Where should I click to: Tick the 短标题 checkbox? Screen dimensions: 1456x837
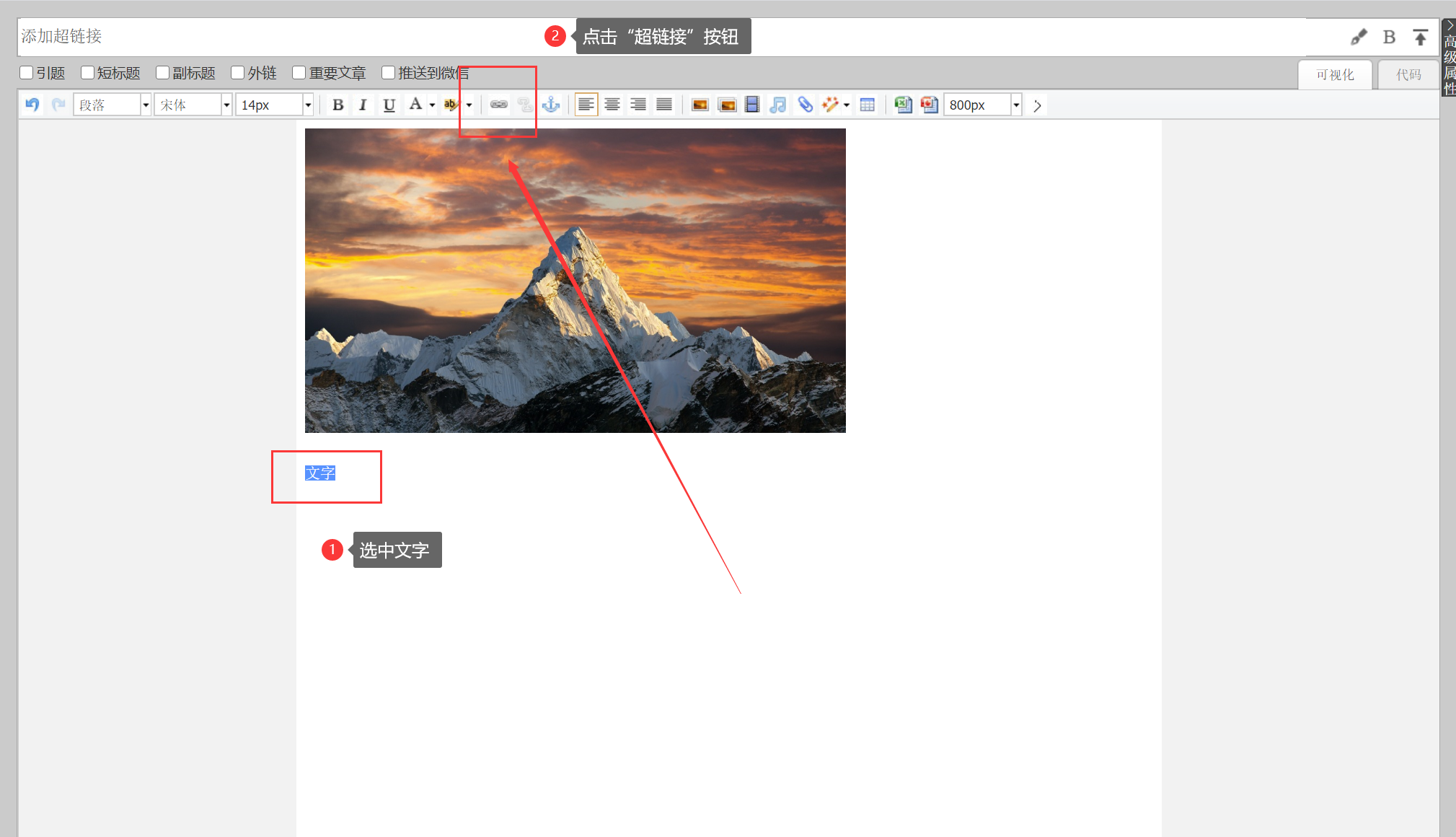tap(87, 72)
